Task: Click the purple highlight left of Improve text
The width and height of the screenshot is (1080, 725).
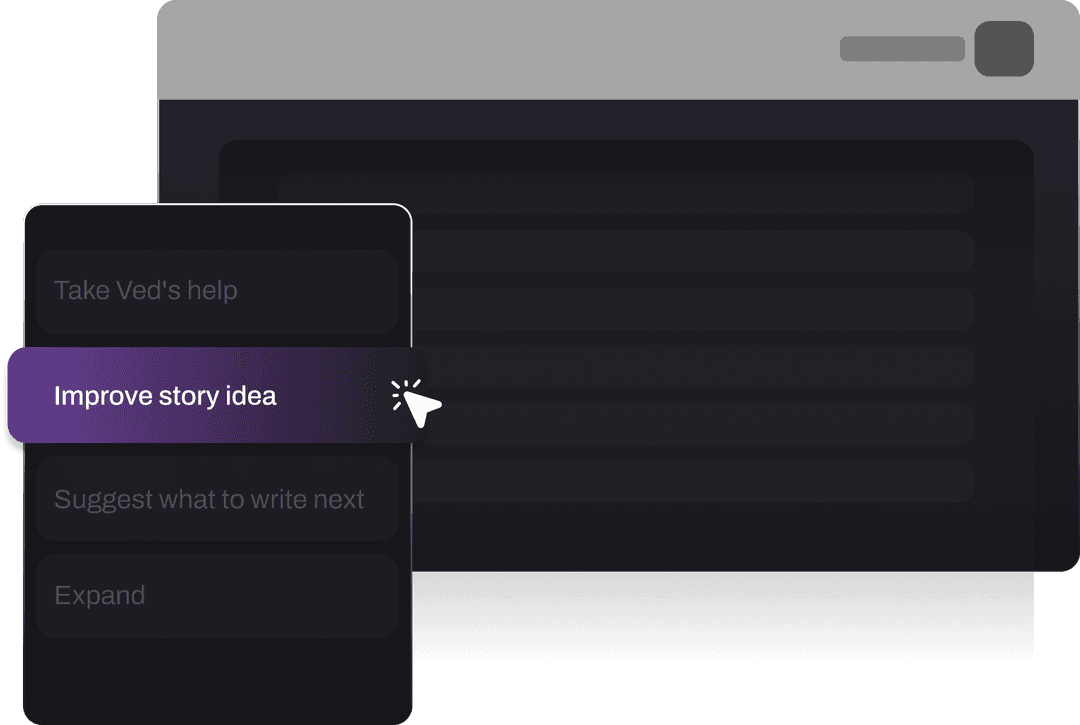Action: (x=31, y=395)
